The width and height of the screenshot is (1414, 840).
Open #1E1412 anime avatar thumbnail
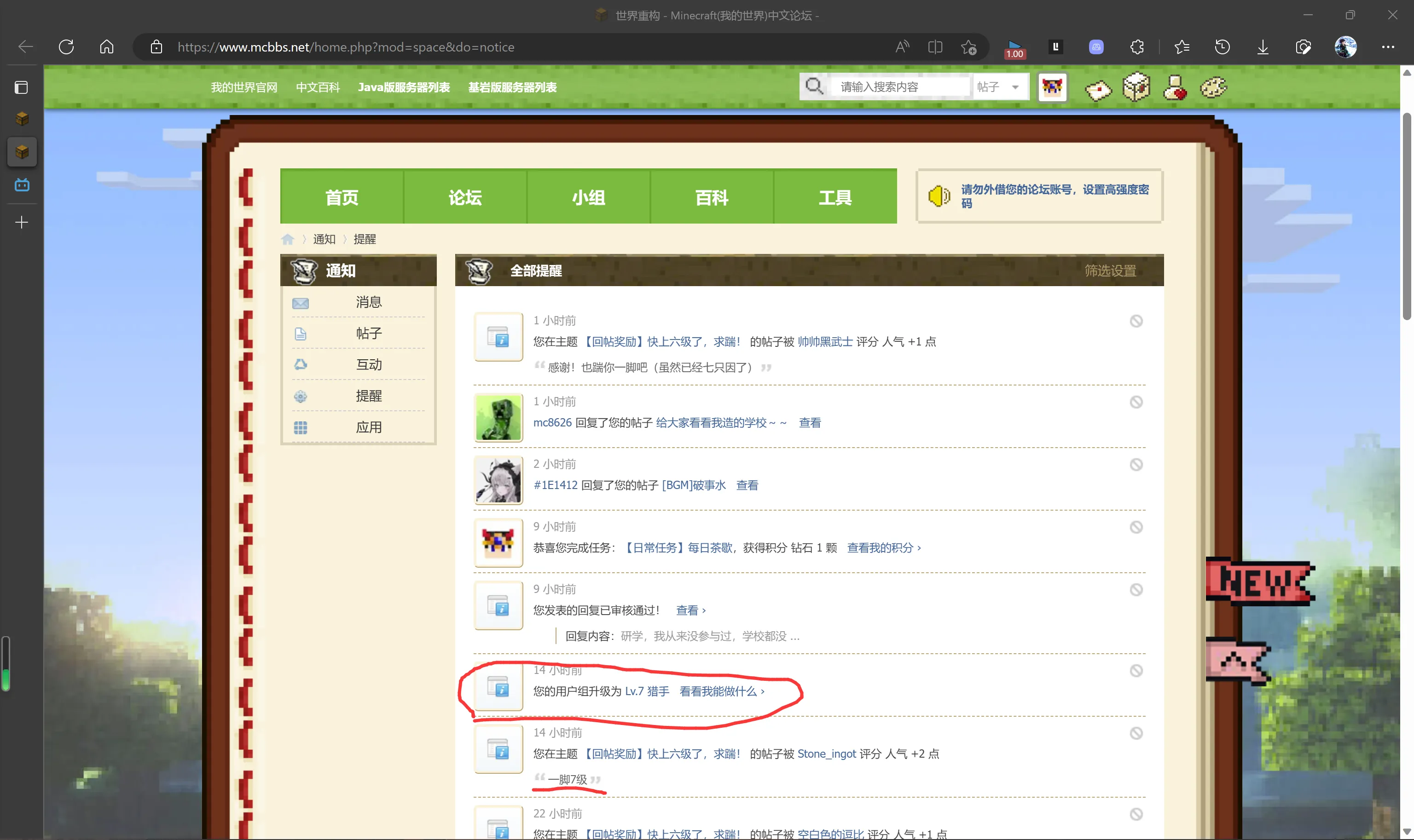click(498, 480)
